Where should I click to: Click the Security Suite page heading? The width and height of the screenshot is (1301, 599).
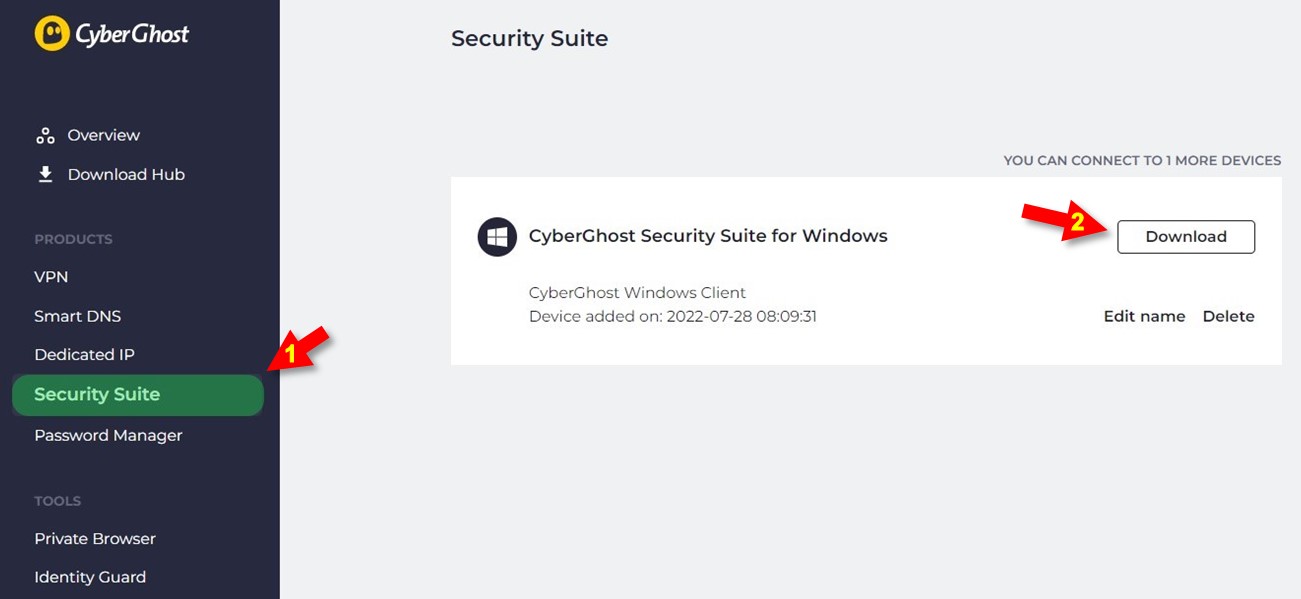point(529,38)
